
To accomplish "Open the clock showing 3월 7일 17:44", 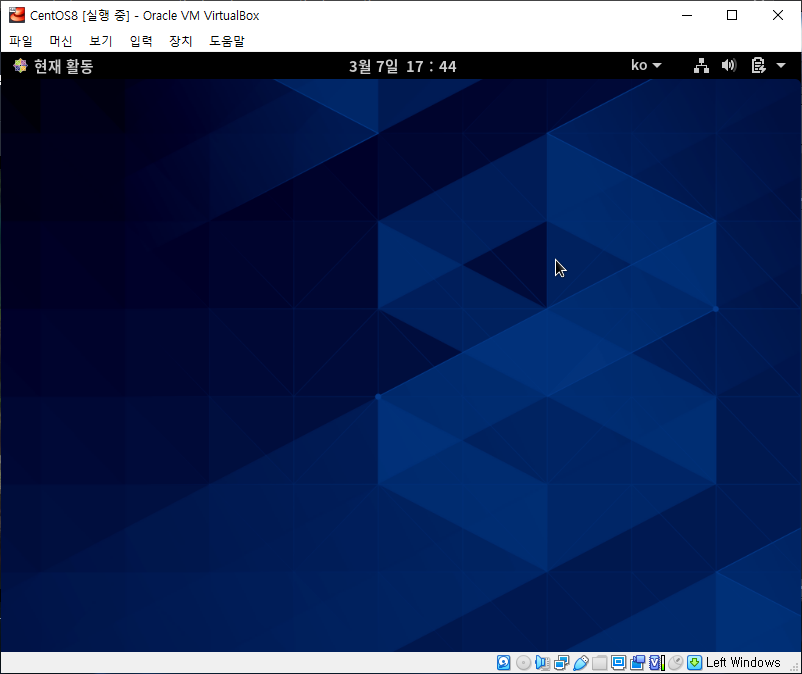I will [403, 66].
